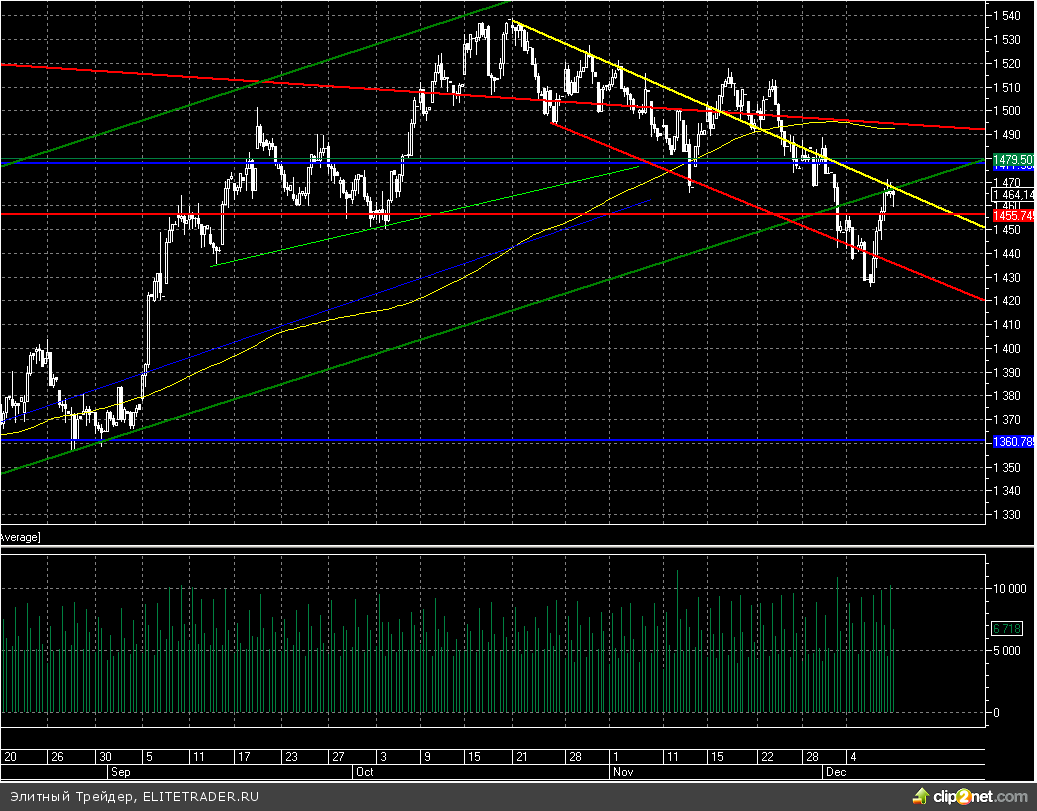Image resolution: width=1037 pixels, height=811 pixels.
Task: Click the highest October candlestick at the yellow trendline start
Action: (x=513, y=27)
